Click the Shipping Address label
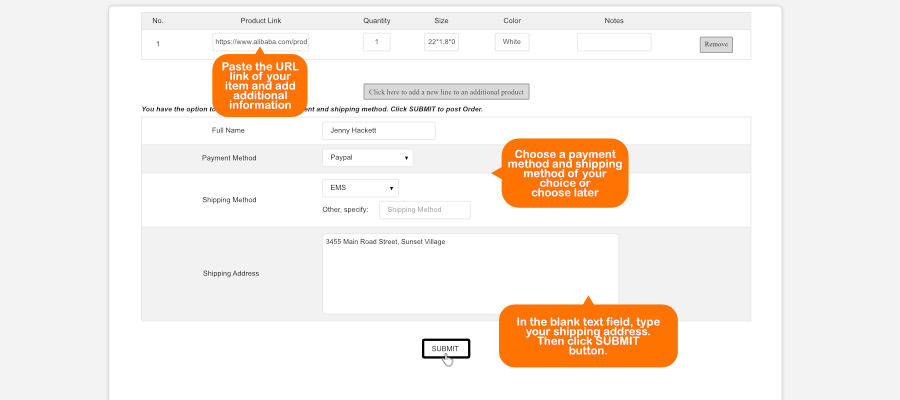900x400 pixels. (x=231, y=274)
